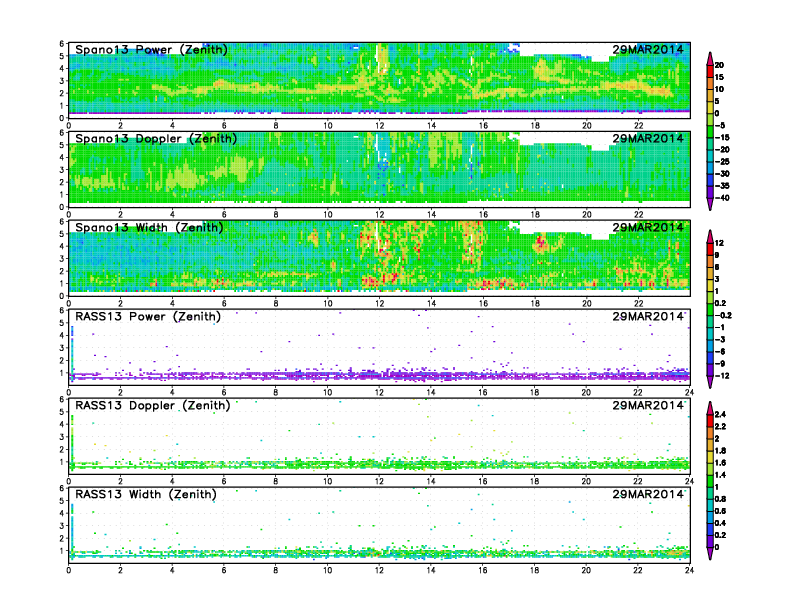The height and width of the screenshot is (612, 792).
Task: Click the "-6" label on the middle colorbar
Action: (720, 351)
